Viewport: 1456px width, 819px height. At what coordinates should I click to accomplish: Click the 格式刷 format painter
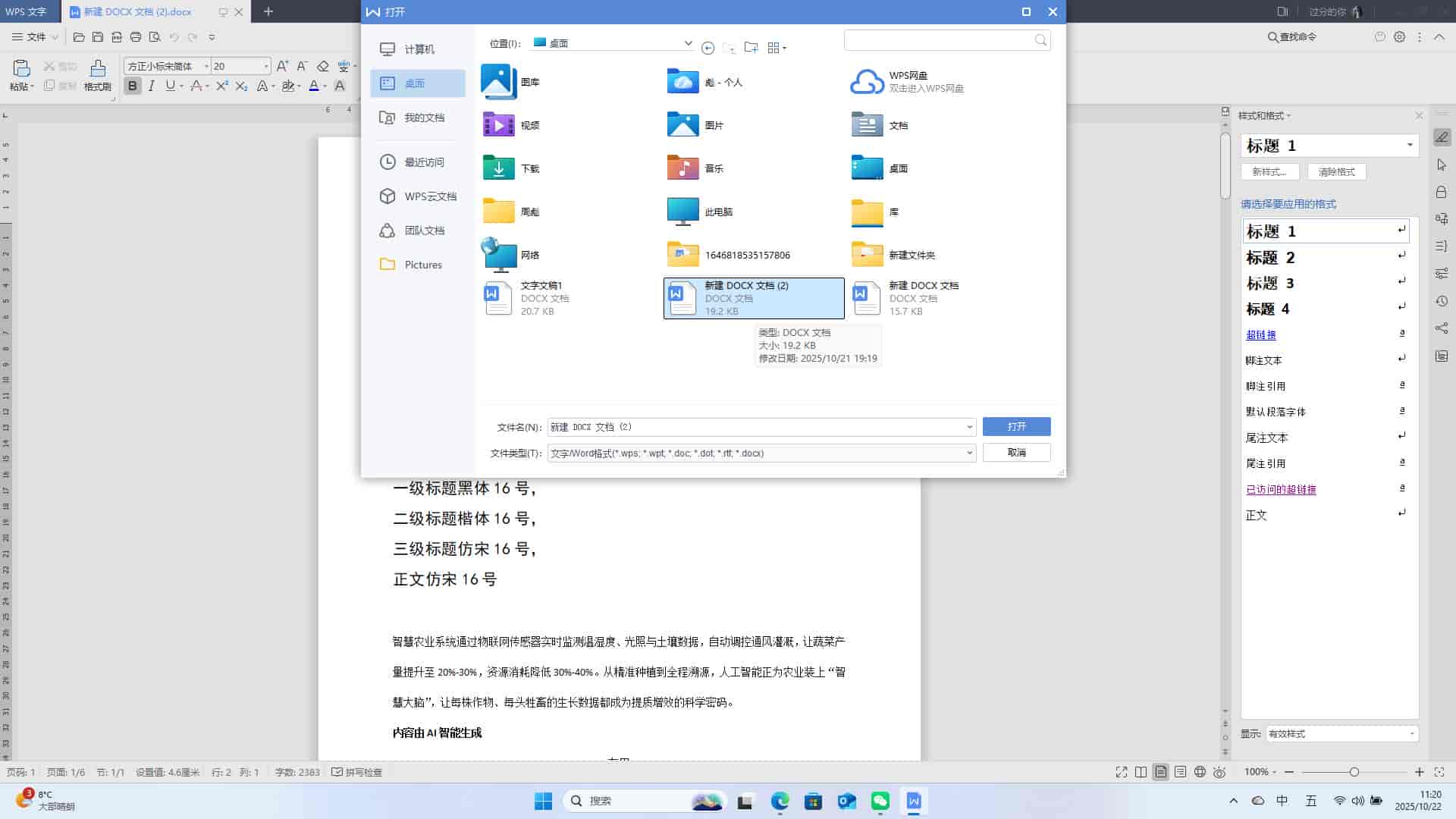click(97, 76)
